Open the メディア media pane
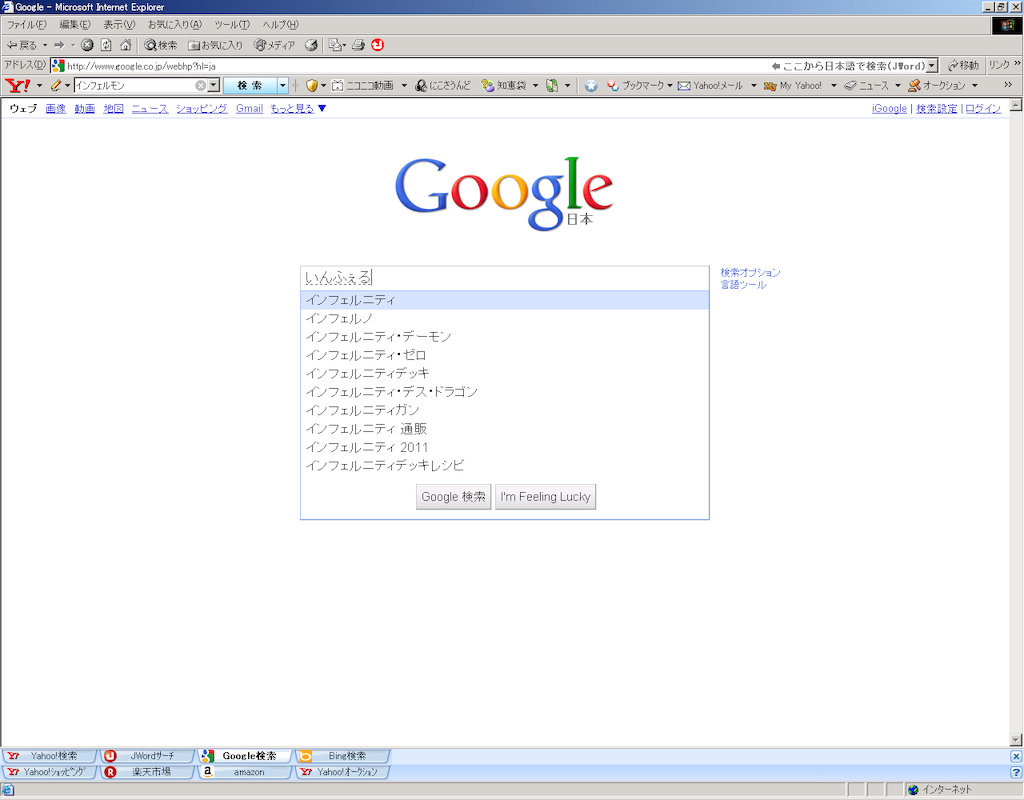Image resolution: width=1024 pixels, height=800 pixels. click(274, 45)
